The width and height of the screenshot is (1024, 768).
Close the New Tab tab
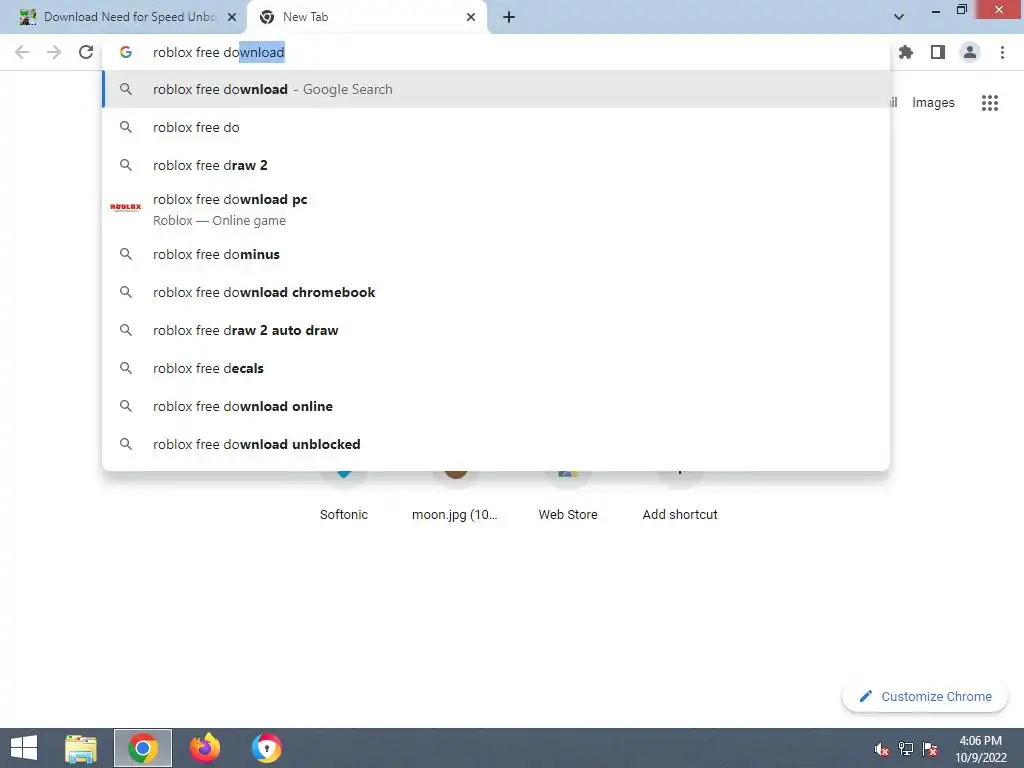pyautogui.click(x=471, y=17)
